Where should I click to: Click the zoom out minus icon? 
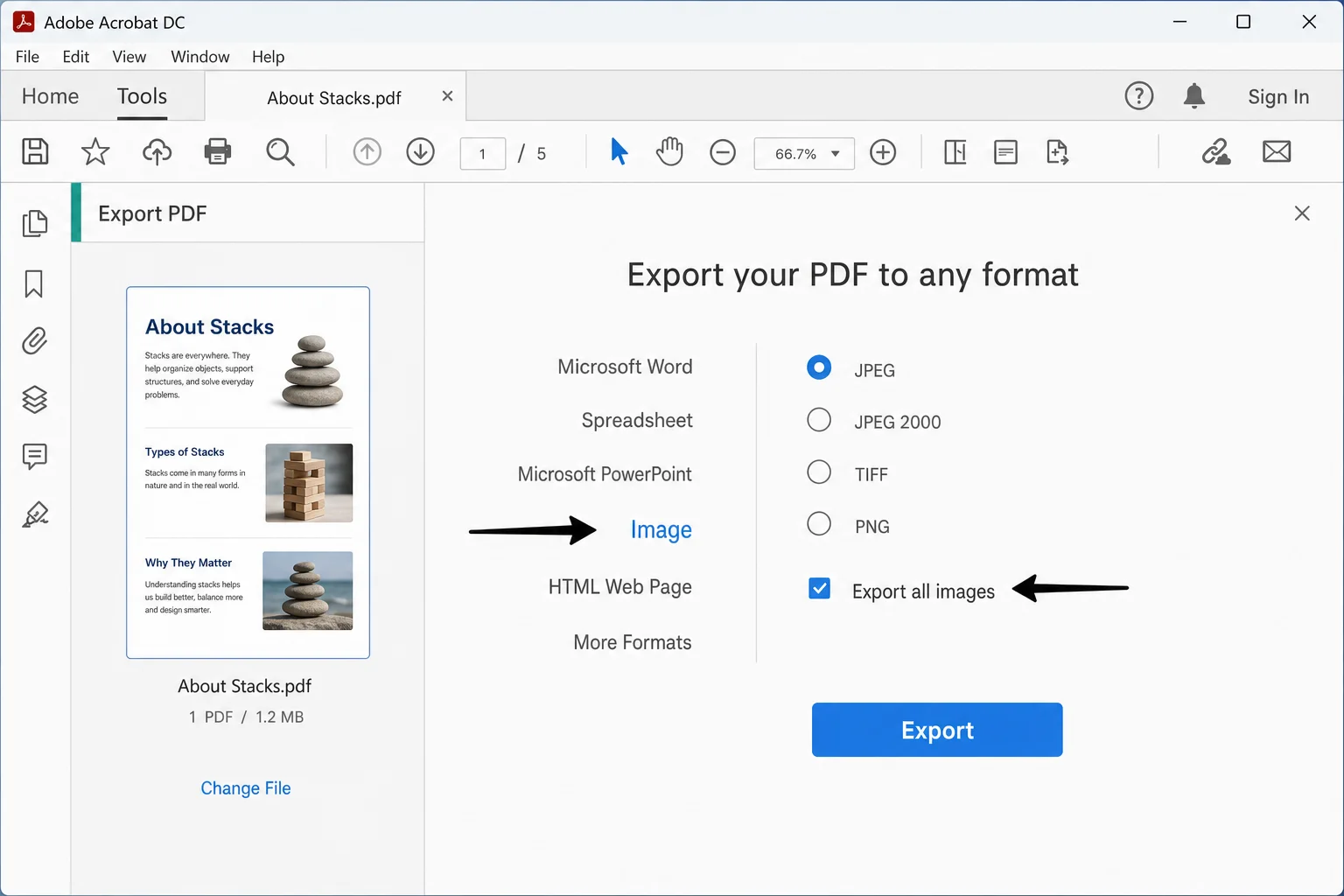point(723,152)
